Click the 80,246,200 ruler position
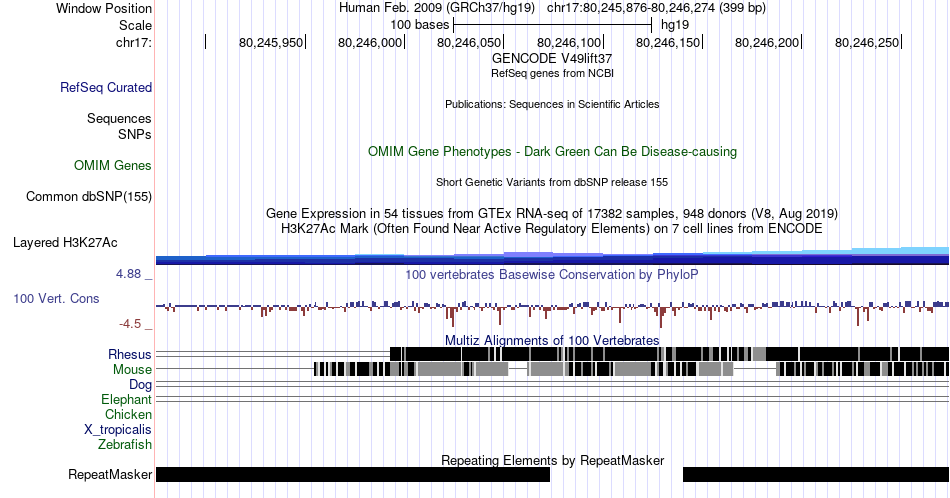This screenshot has height=498, width=950. [x=768, y=42]
